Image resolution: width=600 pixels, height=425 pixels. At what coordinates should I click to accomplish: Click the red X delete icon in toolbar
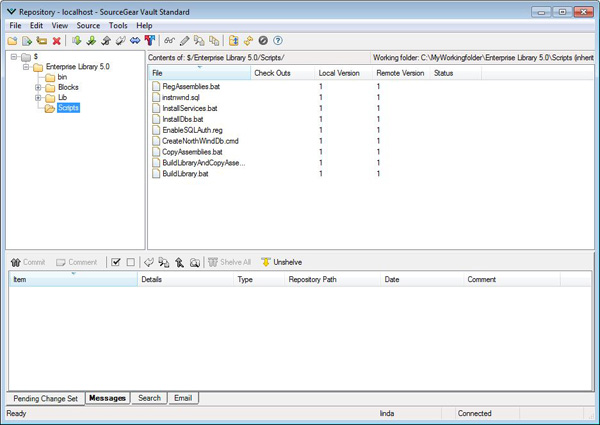point(56,41)
